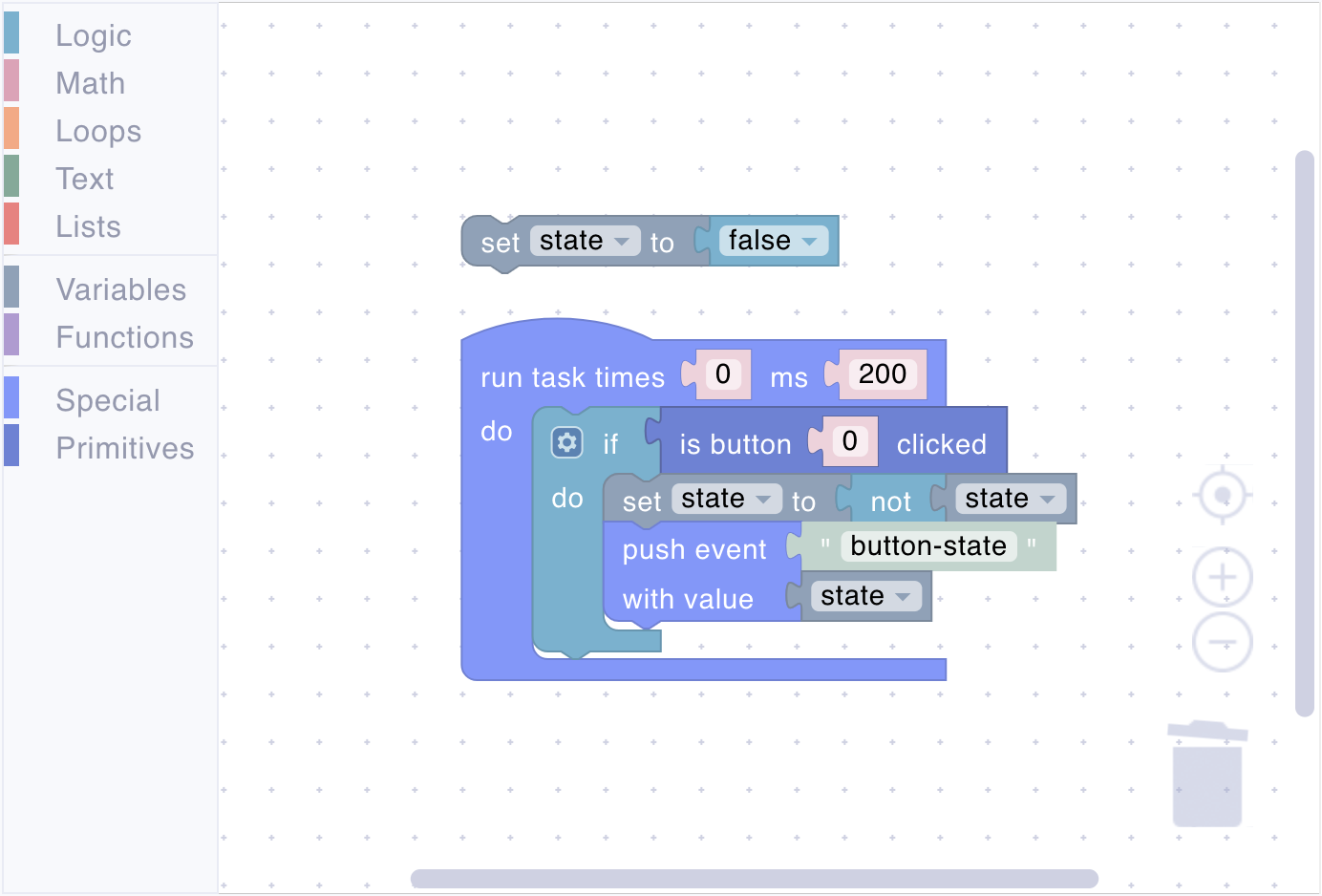Click the clicked label on button block
The image size is (1322, 896).
tap(942, 445)
